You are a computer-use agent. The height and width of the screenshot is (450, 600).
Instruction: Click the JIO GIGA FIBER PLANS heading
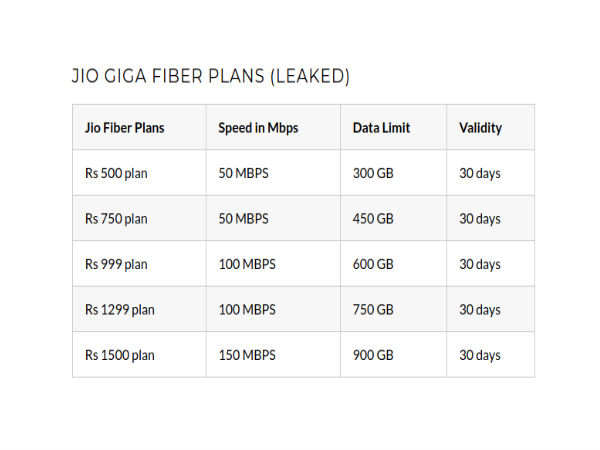pos(210,76)
